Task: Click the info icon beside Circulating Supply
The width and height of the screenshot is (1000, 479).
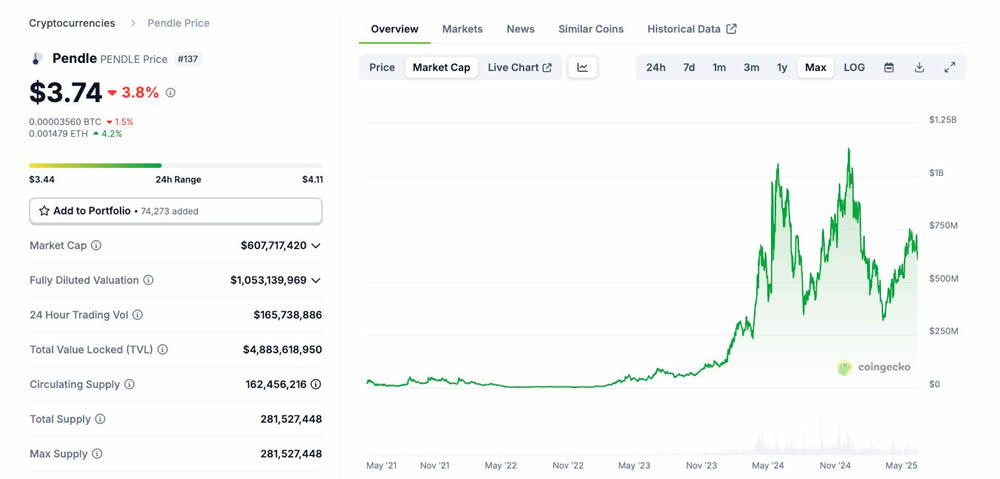Action: click(x=129, y=385)
